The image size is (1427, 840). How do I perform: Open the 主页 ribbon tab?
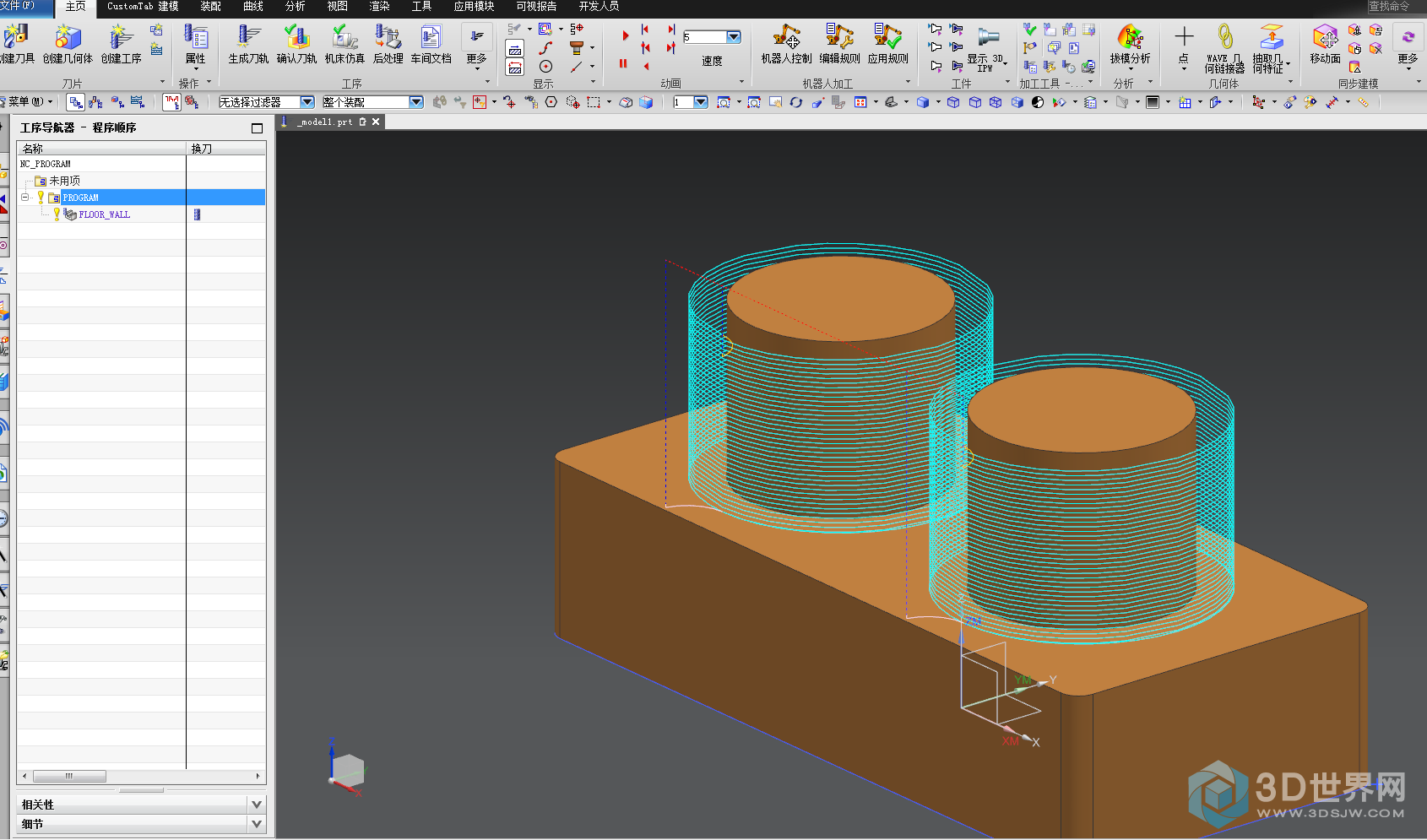coord(76,7)
